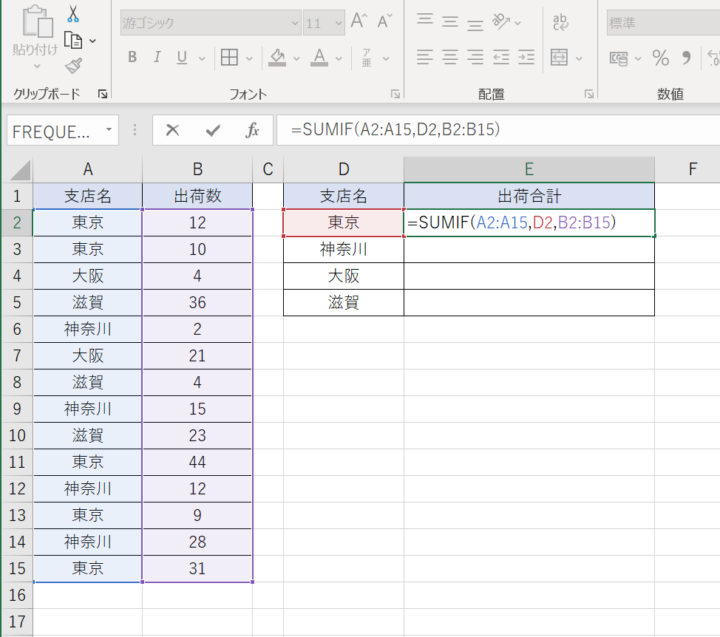This screenshot has height=637, width=720.
Task: Increase the indent
Action: pos(526,57)
